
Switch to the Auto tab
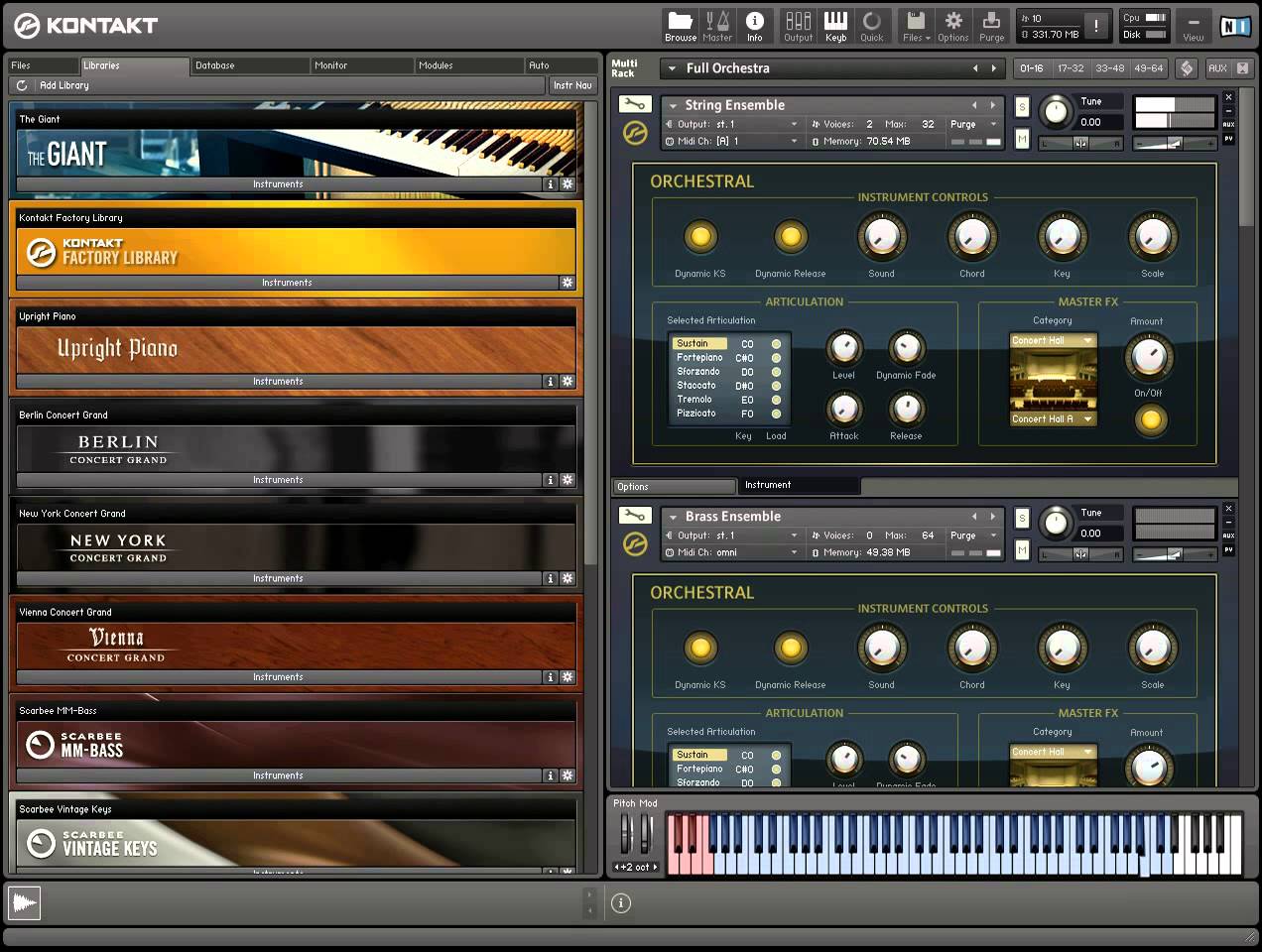coord(562,65)
